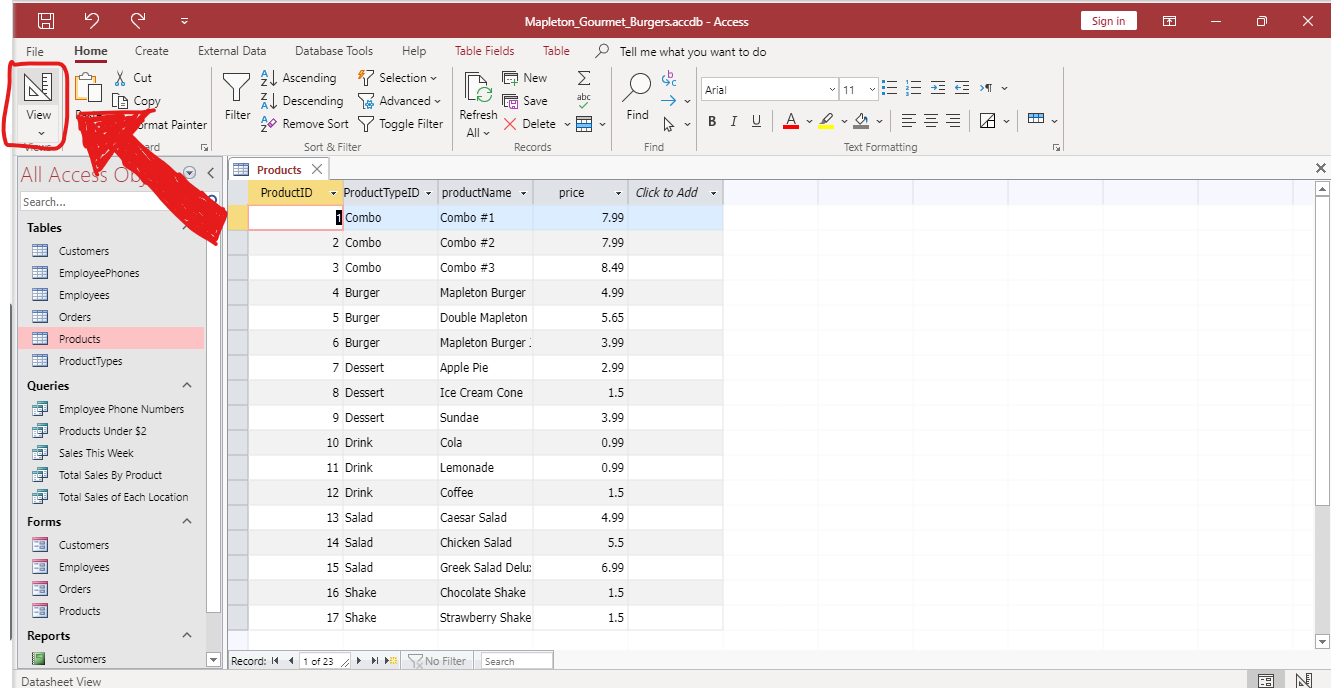The height and width of the screenshot is (688, 1331).
Task: Switch to the External Data tab
Action: [x=232, y=51]
